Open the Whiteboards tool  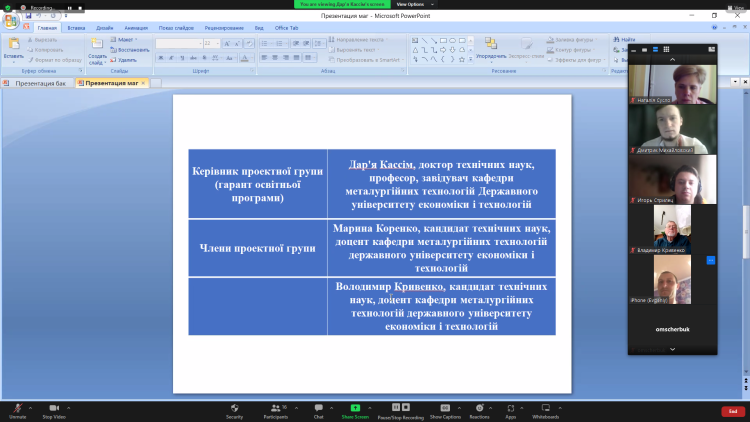pyautogui.click(x=545, y=408)
